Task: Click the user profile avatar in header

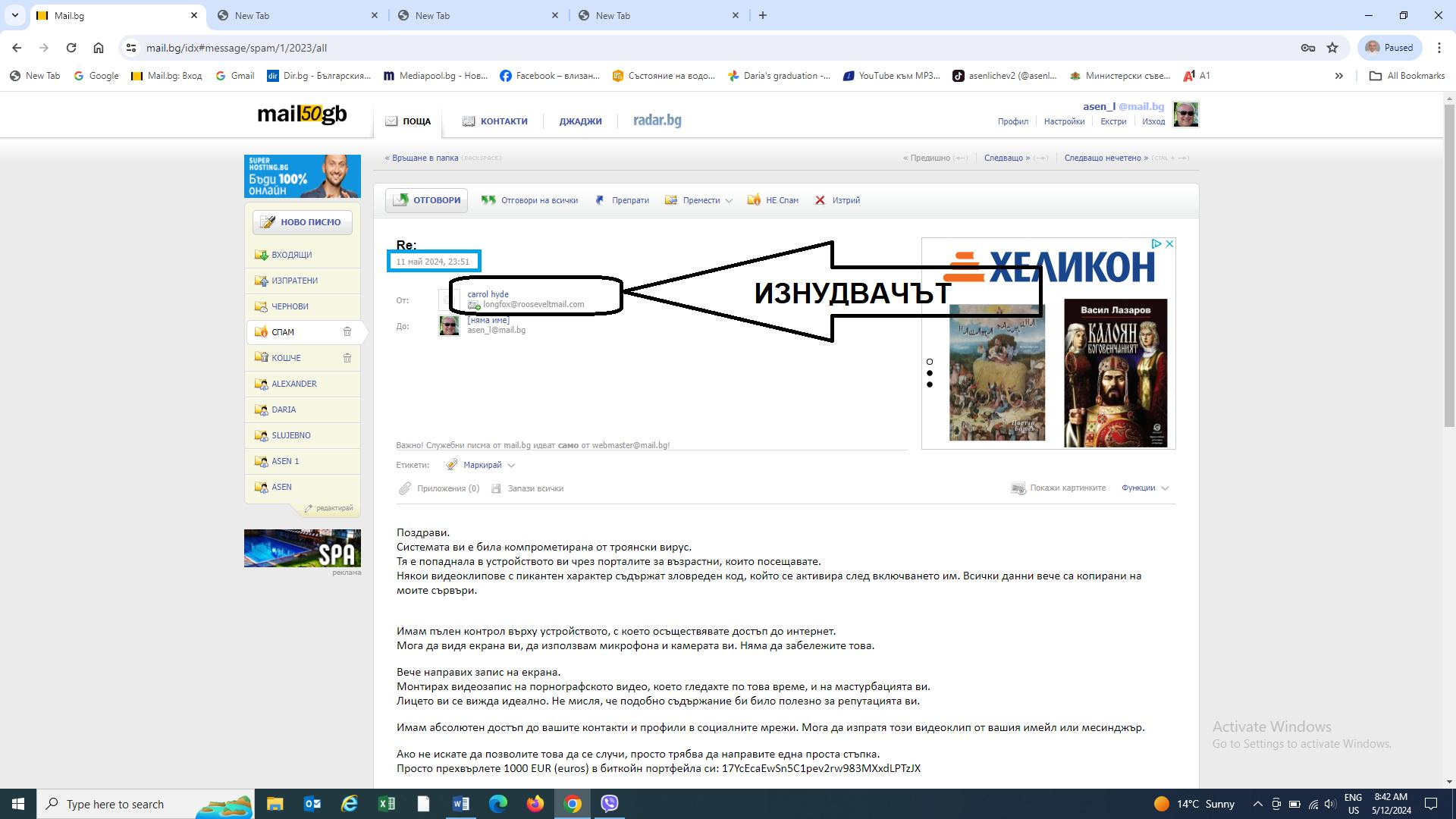Action: pyautogui.click(x=1185, y=115)
